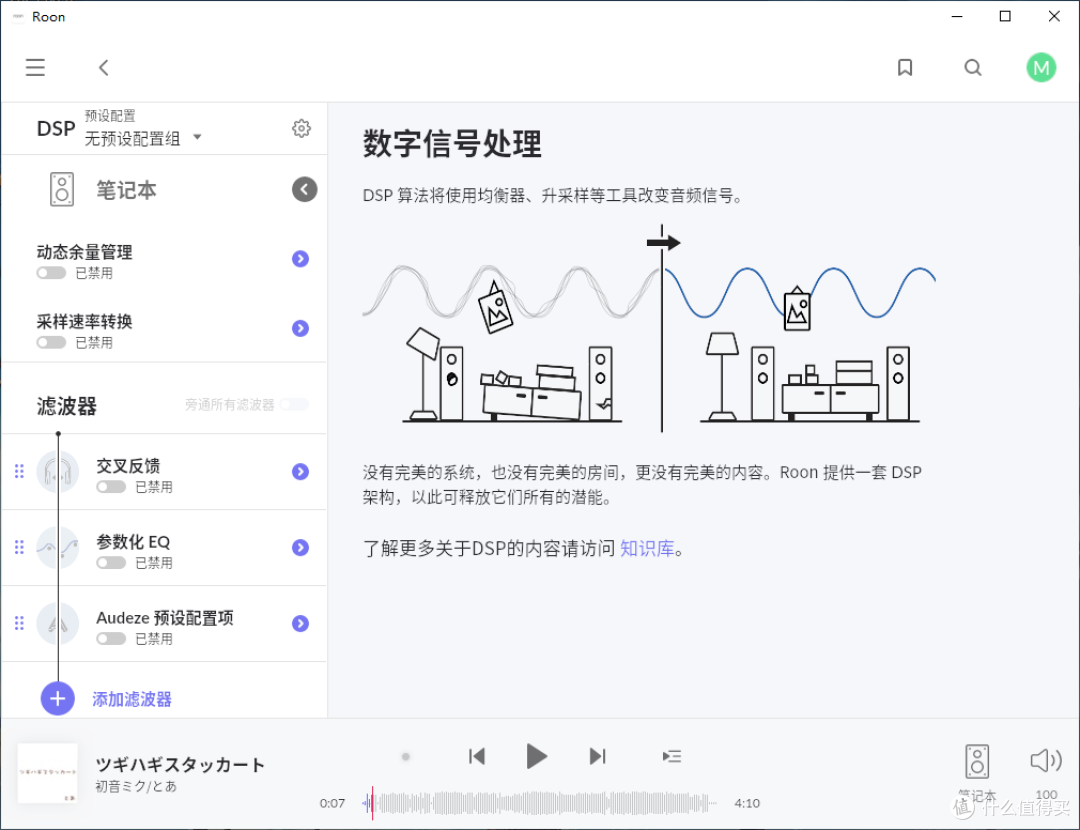Click the M profile avatar icon
The height and width of the screenshot is (830, 1080).
pos(1041,67)
